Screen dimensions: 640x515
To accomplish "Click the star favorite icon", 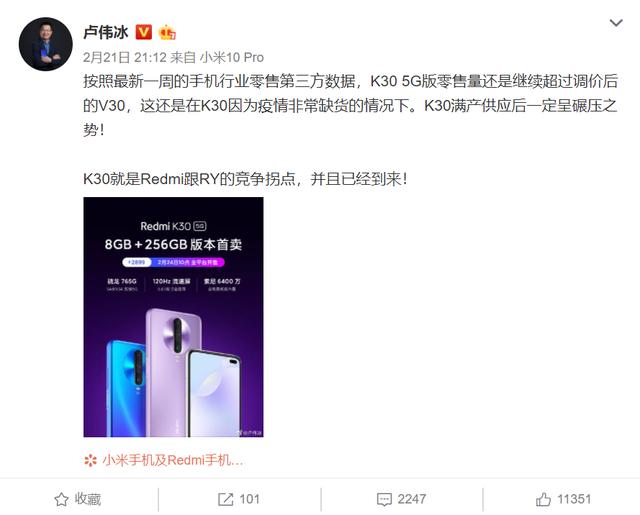I will pyautogui.click(x=62, y=499).
